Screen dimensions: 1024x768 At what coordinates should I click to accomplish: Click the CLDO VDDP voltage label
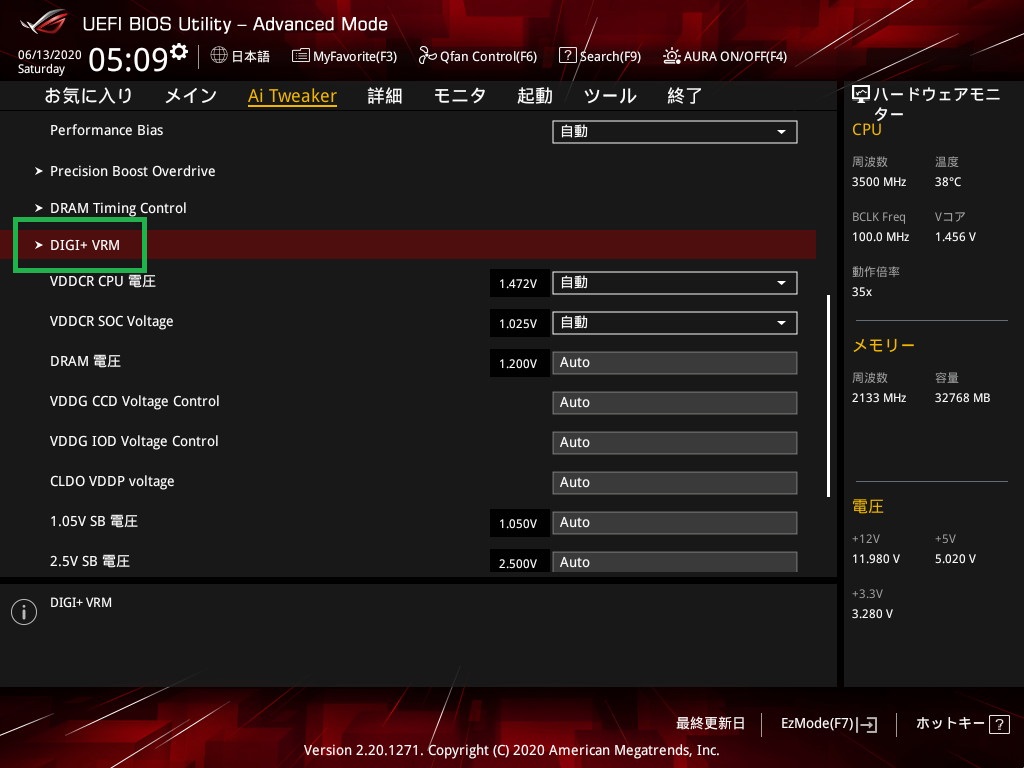(112, 481)
